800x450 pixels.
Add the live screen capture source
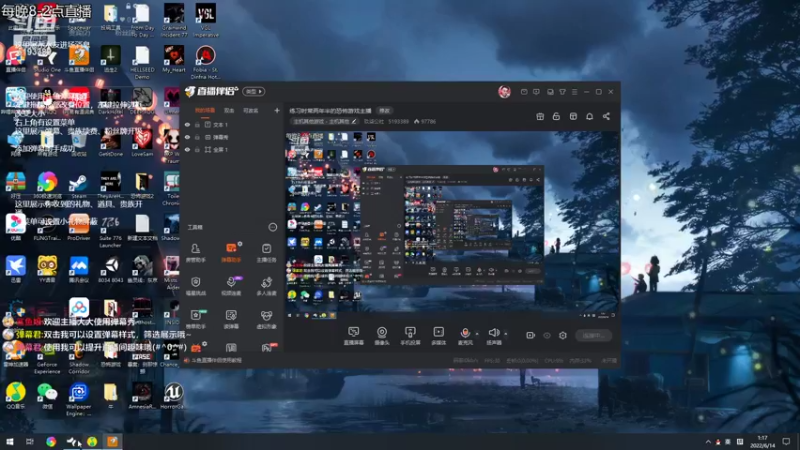click(x=354, y=336)
